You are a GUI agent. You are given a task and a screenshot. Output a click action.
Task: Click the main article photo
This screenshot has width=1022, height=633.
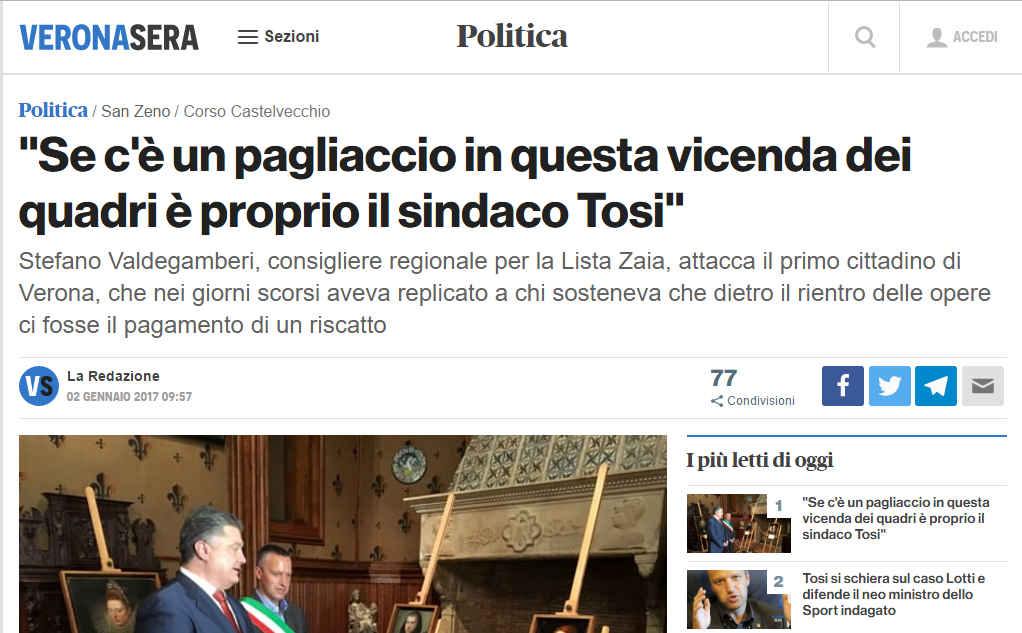point(343,534)
